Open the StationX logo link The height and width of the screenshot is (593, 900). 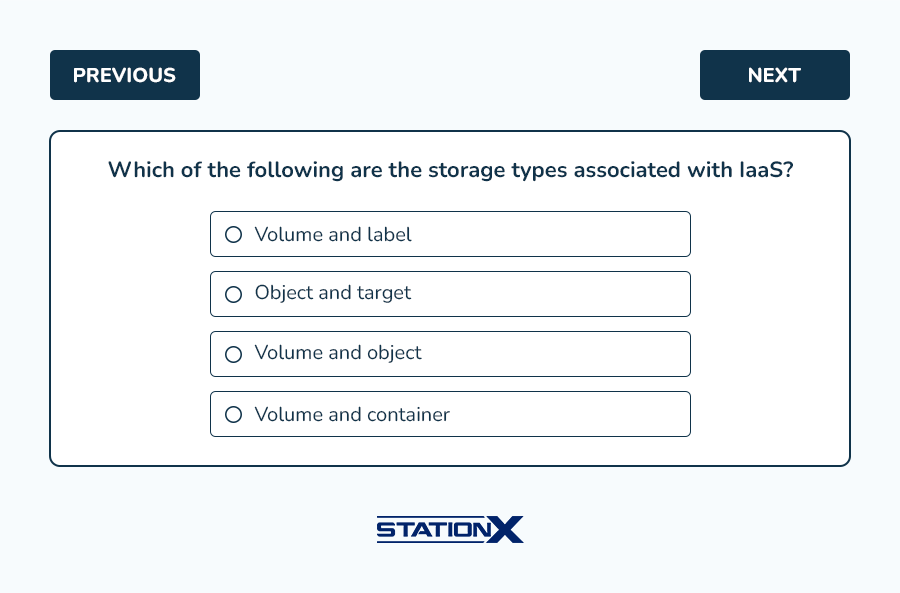click(450, 529)
